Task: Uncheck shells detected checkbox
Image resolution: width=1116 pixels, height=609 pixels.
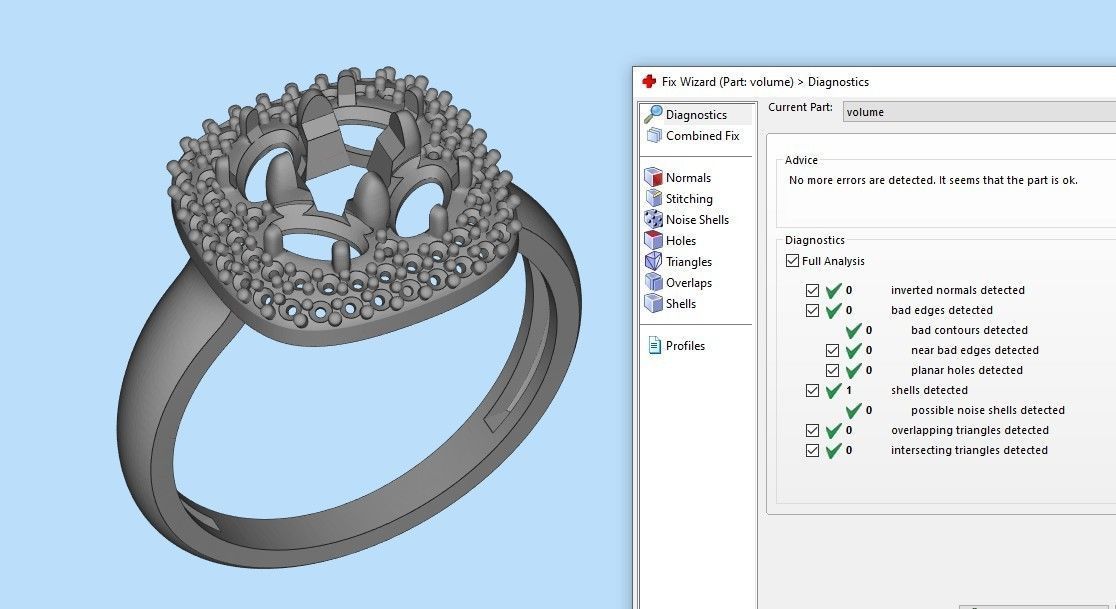Action: pos(812,390)
